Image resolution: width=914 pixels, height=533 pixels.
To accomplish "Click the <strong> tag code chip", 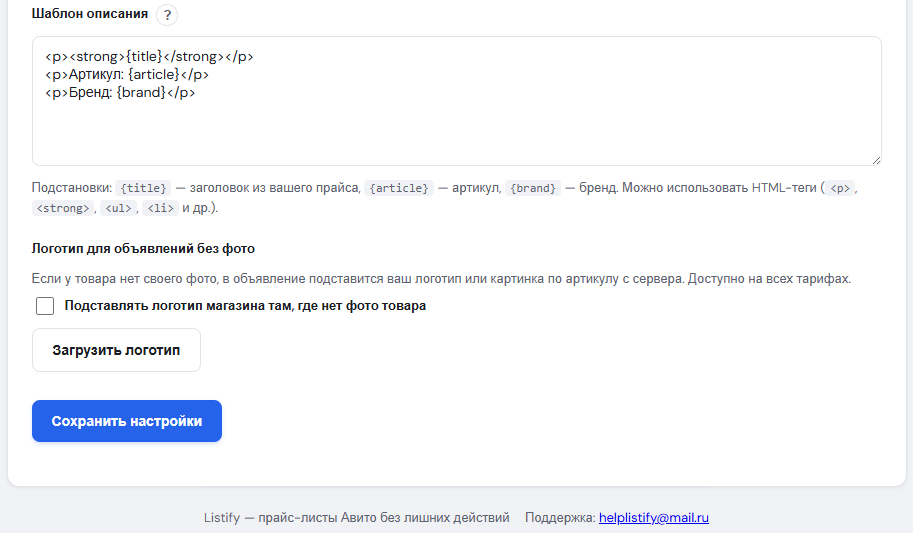I will [62, 208].
